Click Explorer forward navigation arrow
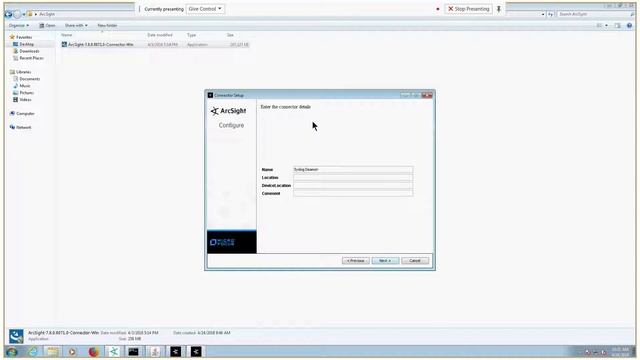The image size is (640, 360). pos(17,14)
